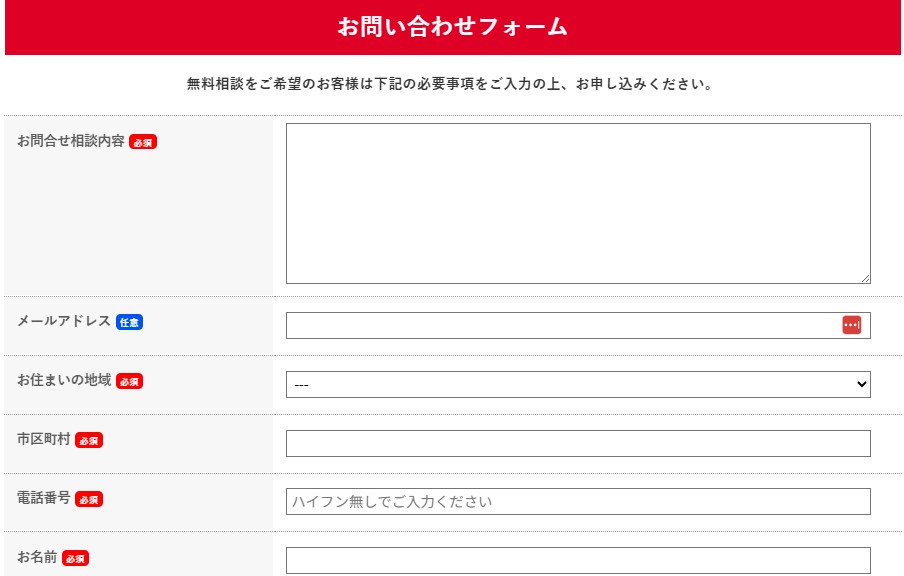Click the お問合せ相談内容 text area
904x576 pixels.
[x=578, y=203]
